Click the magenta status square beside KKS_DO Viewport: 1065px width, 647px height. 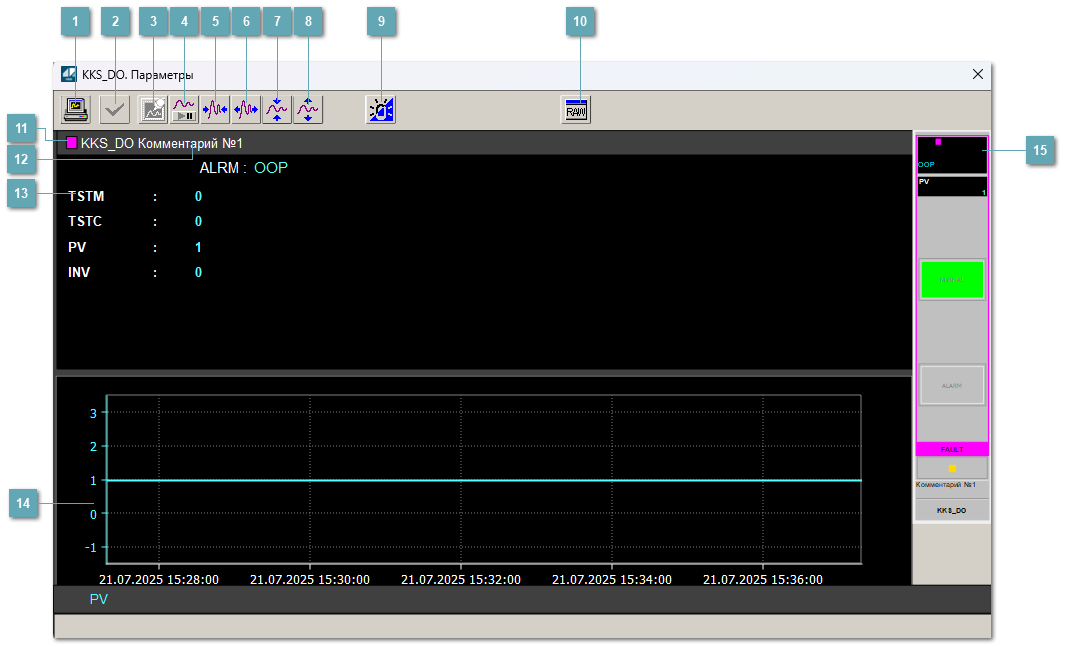(x=72, y=143)
